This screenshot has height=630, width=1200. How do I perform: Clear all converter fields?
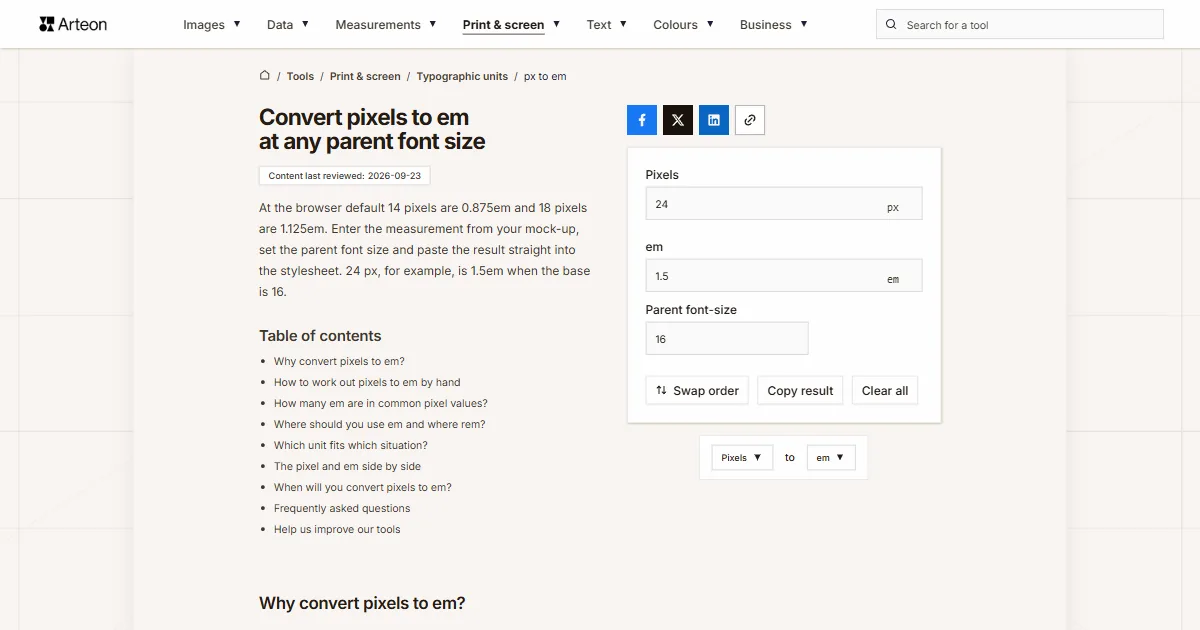click(x=885, y=390)
